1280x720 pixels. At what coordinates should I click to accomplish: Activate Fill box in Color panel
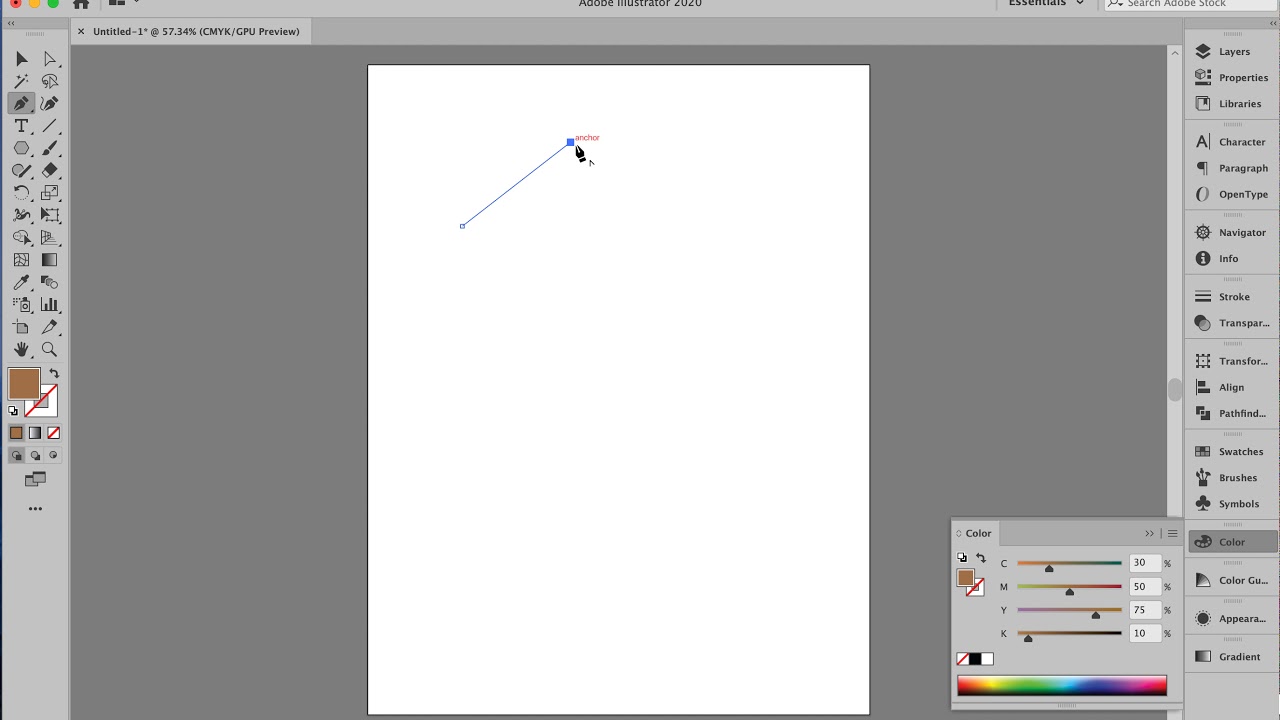point(965,577)
